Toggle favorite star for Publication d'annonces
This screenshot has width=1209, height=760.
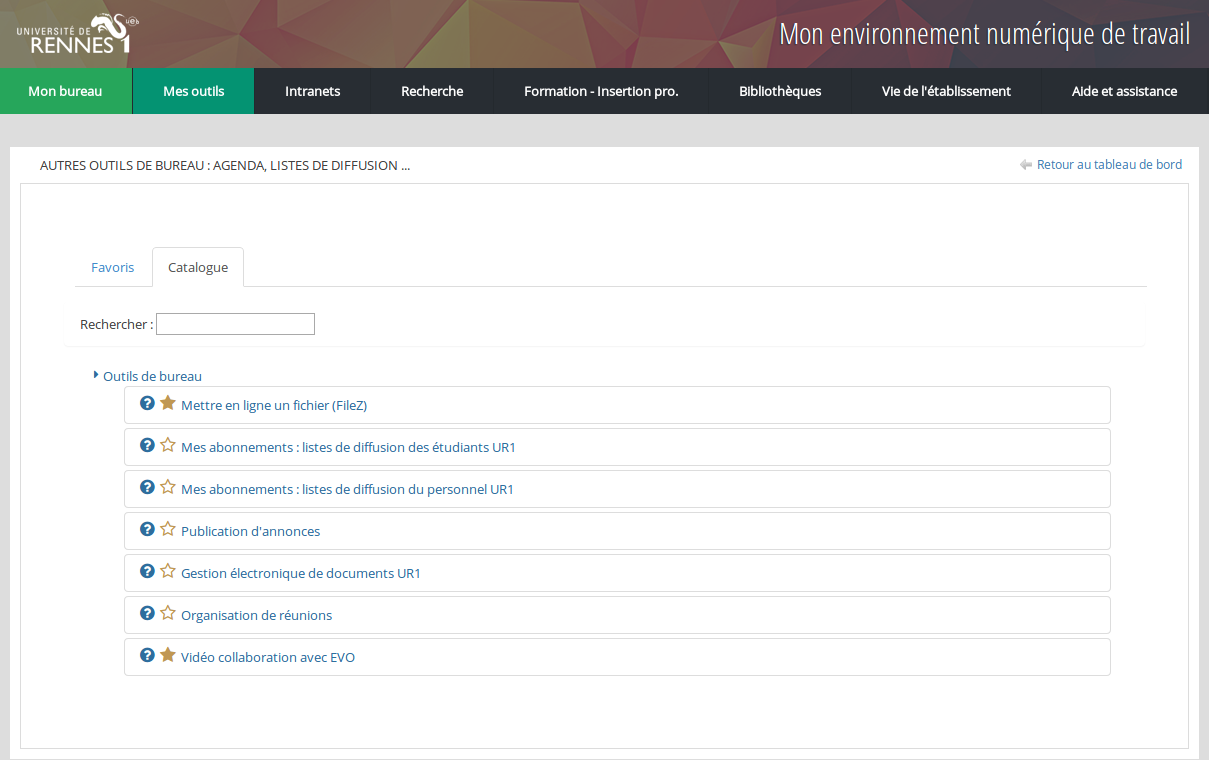pyautogui.click(x=168, y=529)
